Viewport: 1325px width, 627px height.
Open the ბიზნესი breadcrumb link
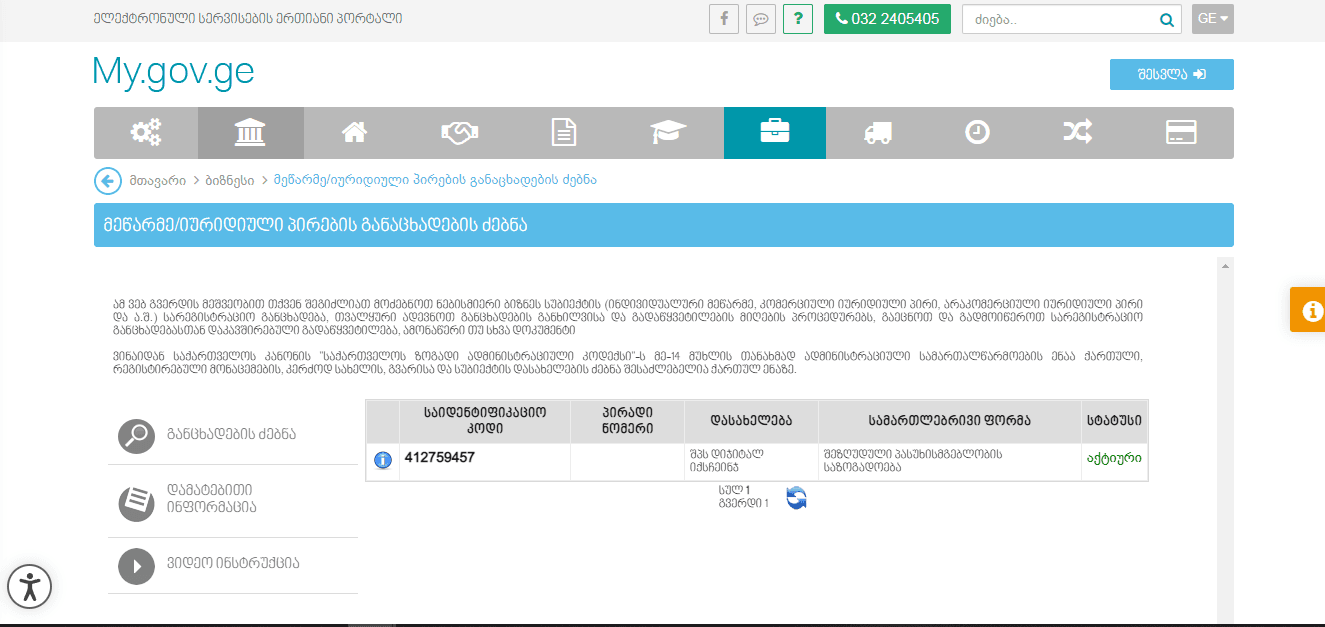229,181
